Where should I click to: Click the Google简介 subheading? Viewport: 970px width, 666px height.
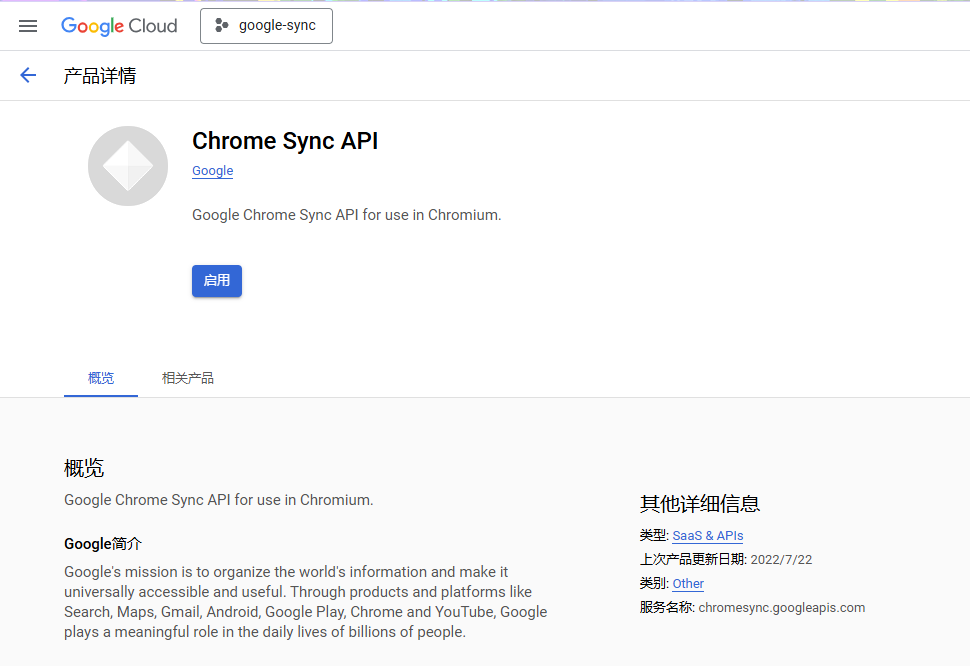coord(103,544)
